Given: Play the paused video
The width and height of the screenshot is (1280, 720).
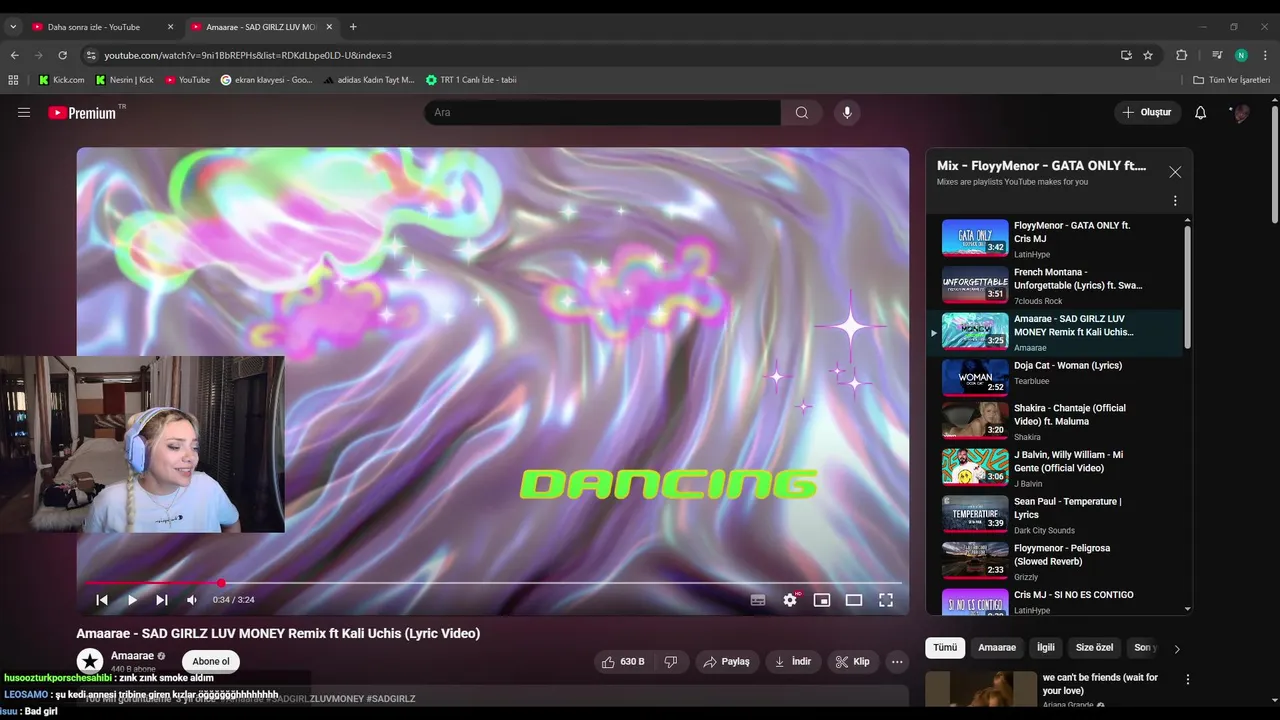Looking at the screenshot, I should click(x=132, y=600).
